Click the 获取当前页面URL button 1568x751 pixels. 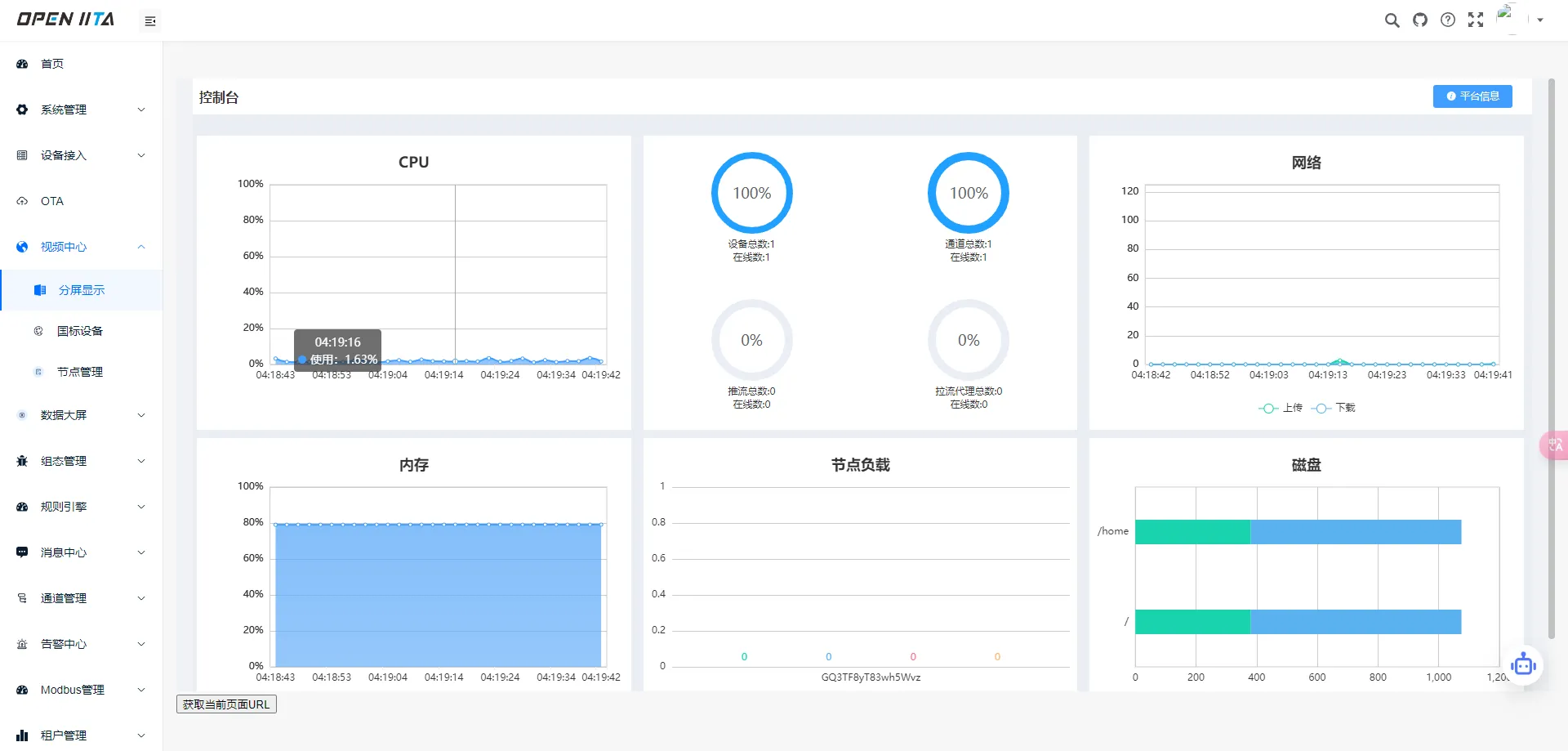tap(226, 704)
